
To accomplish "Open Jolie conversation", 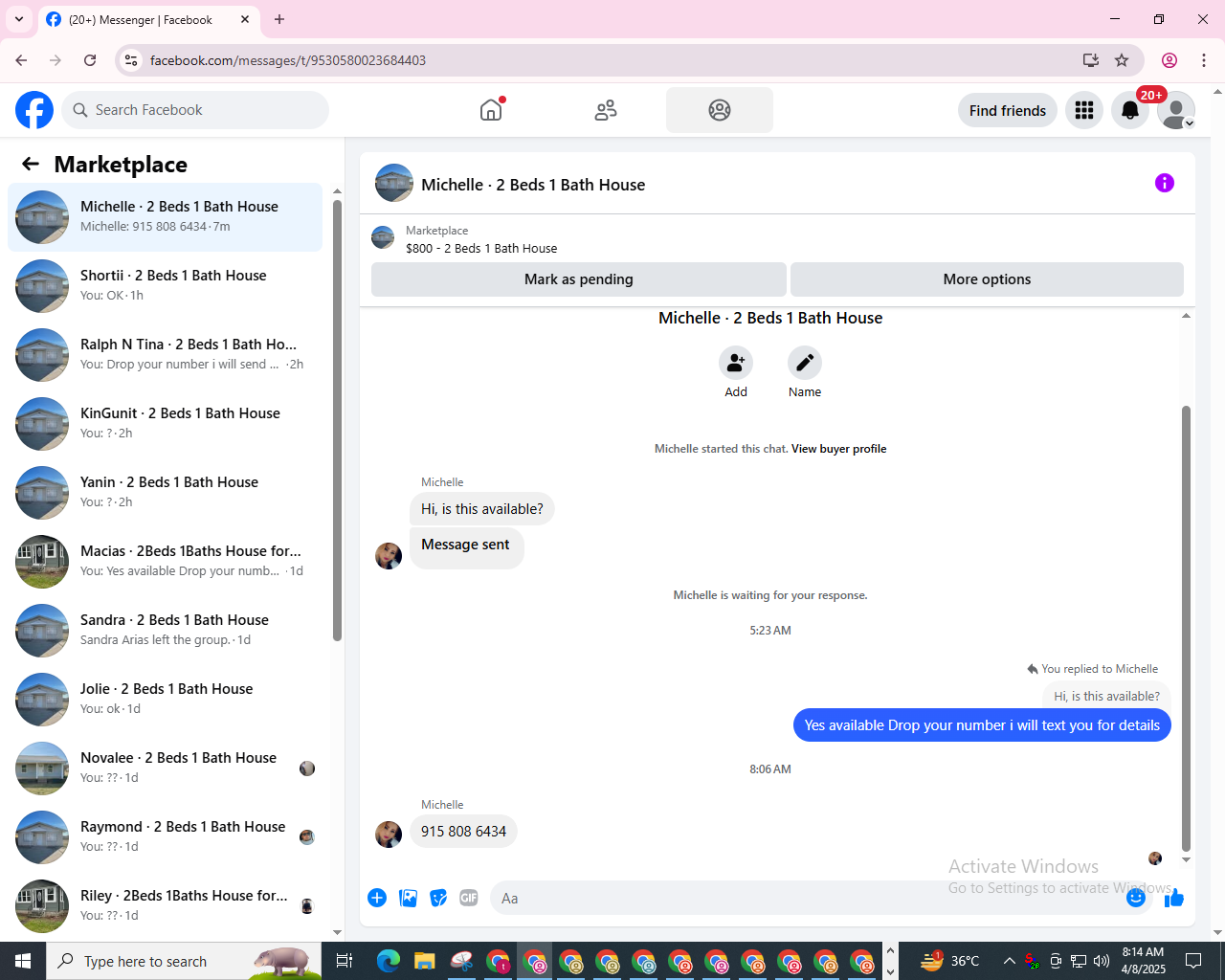I will (x=166, y=700).
